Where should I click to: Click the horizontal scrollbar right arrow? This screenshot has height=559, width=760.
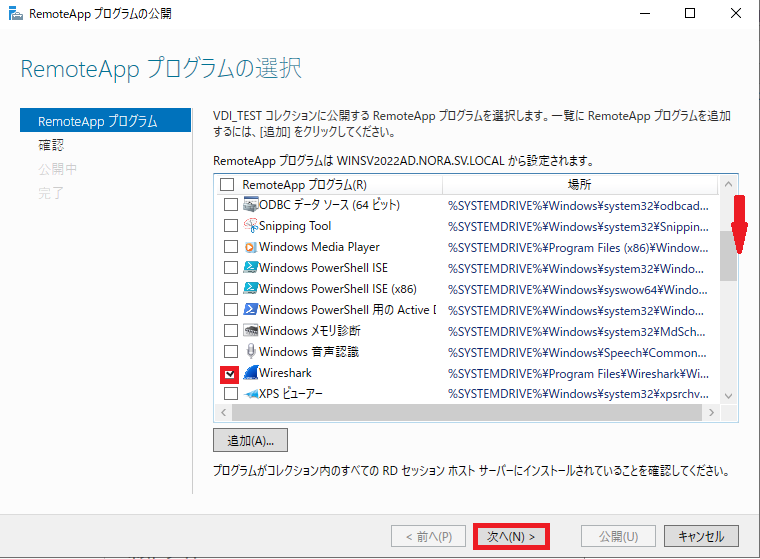711,413
